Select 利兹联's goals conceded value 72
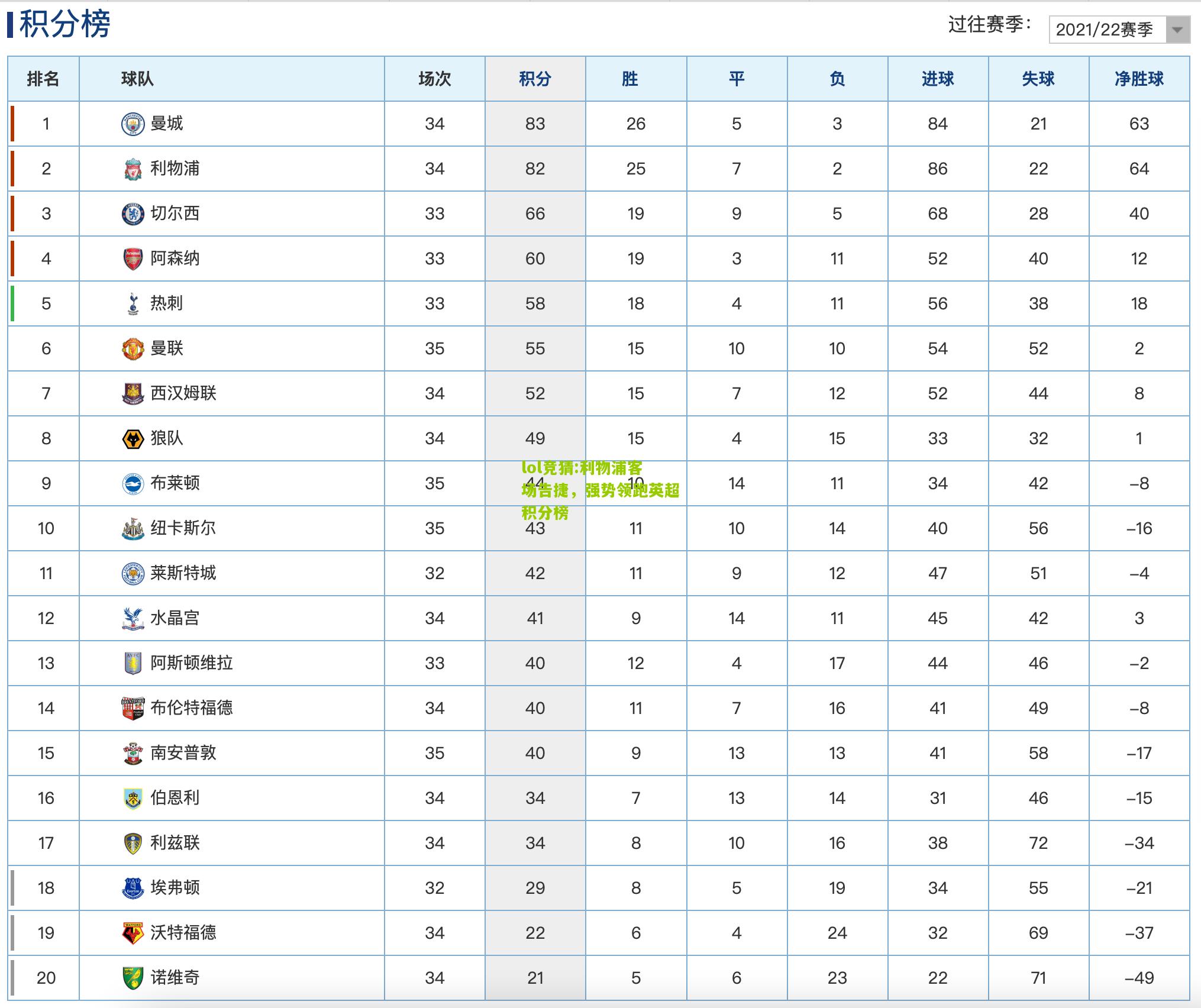The width and height of the screenshot is (1201, 1008). (x=1038, y=843)
